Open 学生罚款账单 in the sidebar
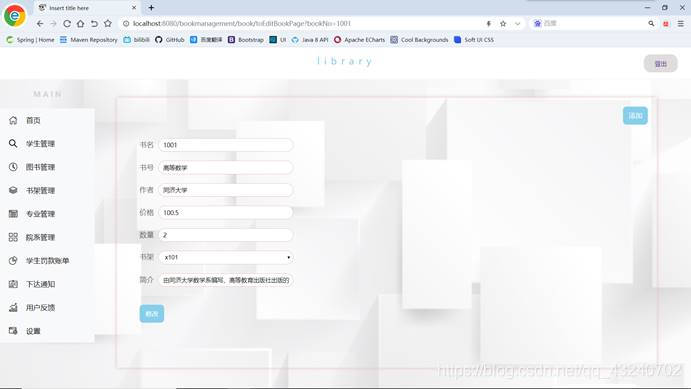The image size is (691, 389). click(47, 260)
